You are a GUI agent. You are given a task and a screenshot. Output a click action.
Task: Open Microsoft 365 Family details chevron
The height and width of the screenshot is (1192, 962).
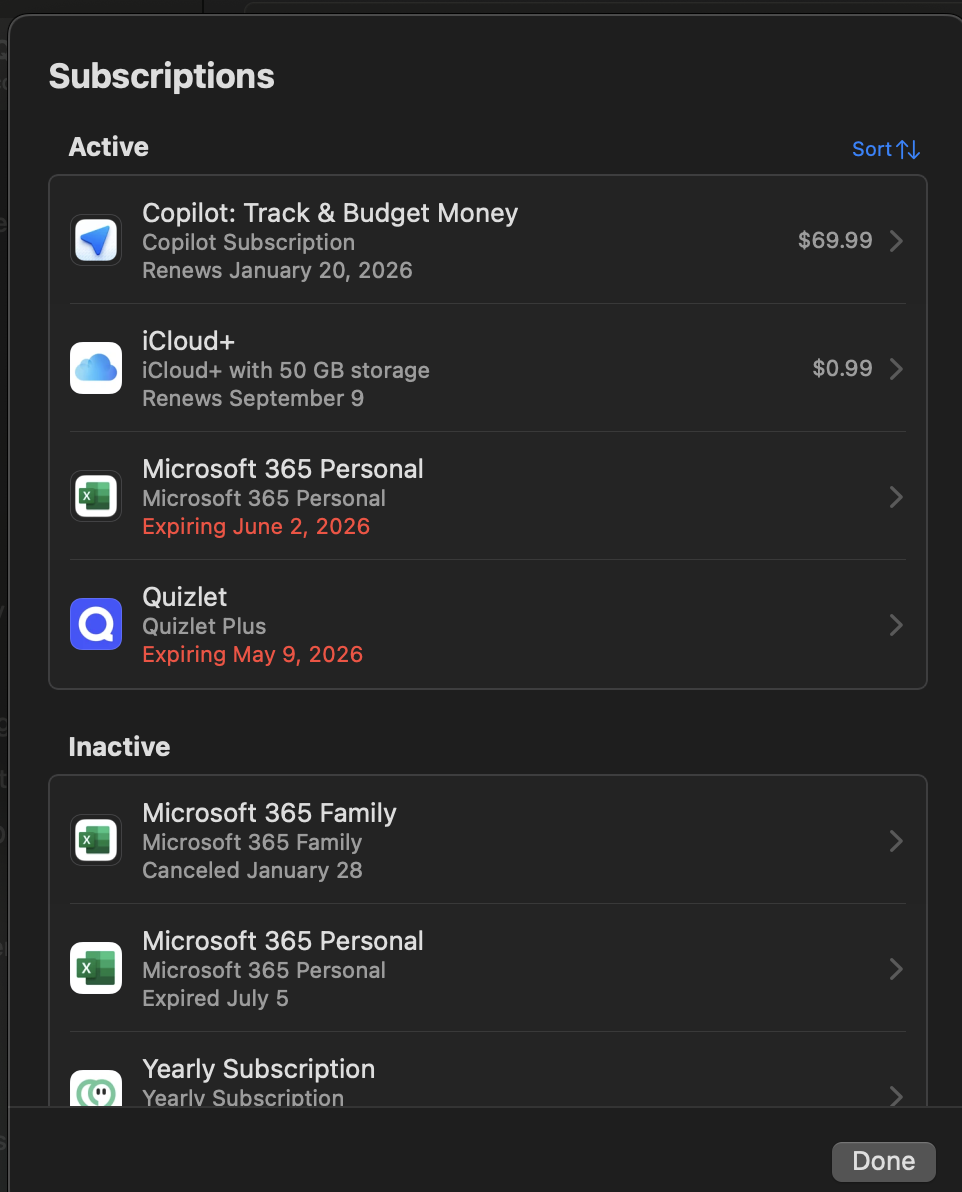pos(897,841)
